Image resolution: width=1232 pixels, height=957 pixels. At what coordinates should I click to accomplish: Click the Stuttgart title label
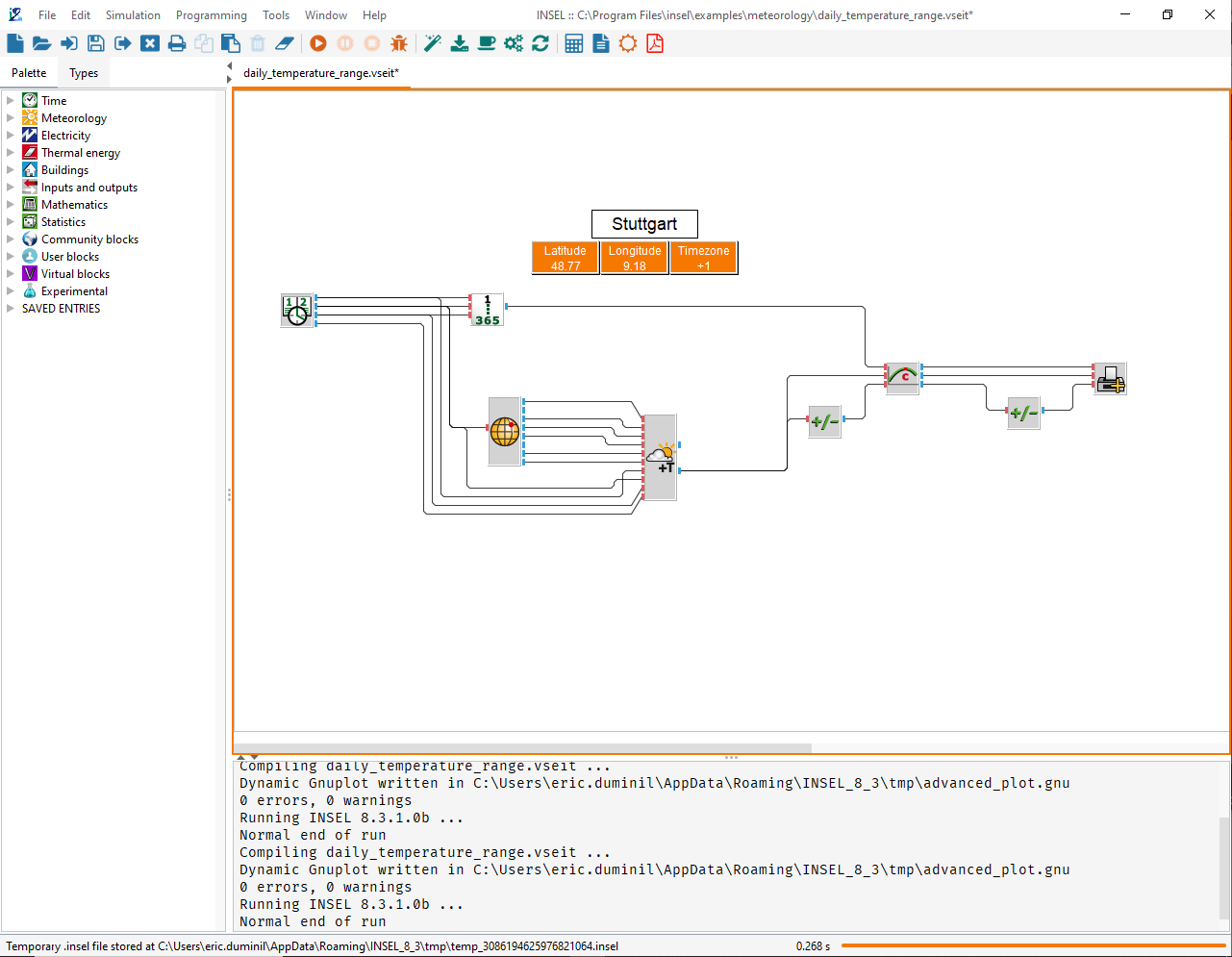click(x=644, y=224)
